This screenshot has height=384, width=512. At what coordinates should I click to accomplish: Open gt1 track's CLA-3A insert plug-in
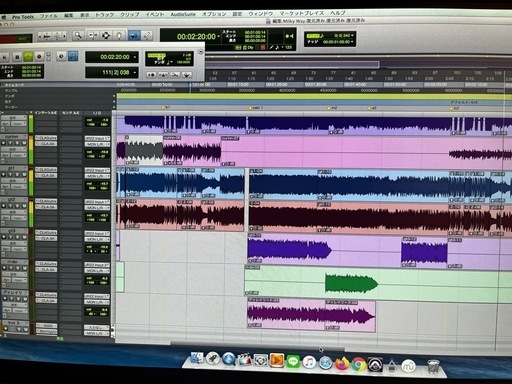[x=46, y=175]
